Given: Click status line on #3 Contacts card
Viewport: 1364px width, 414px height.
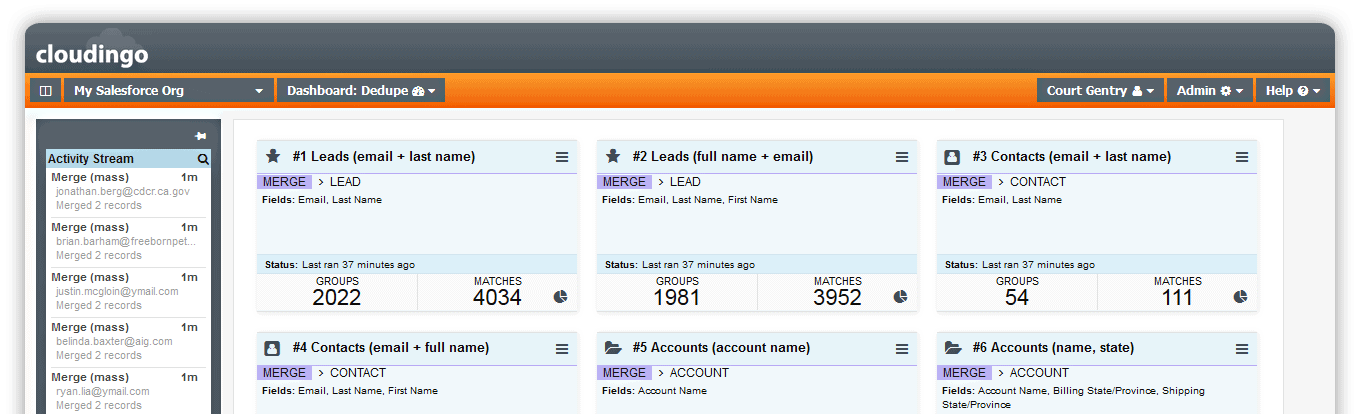Looking at the screenshot, I should coord(1097,265).
